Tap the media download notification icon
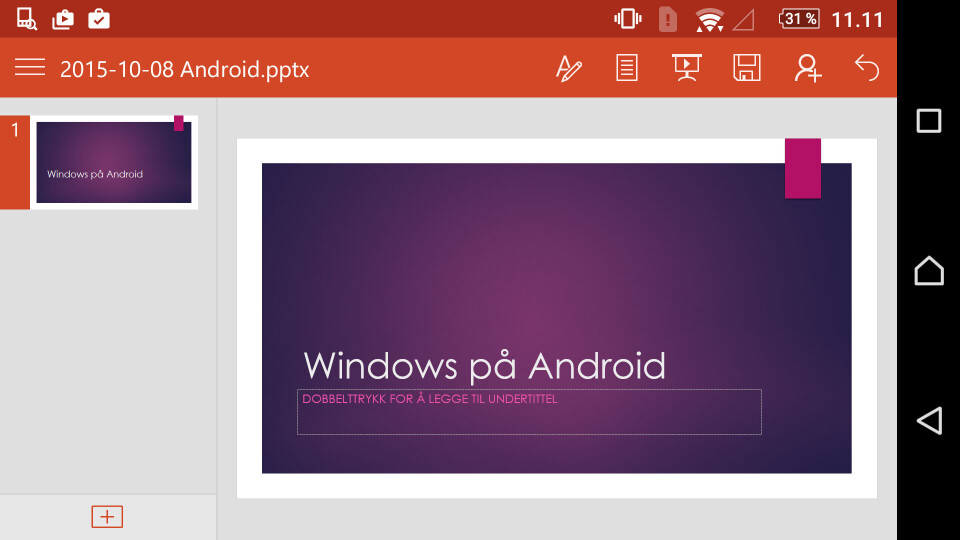Viewport: 960px width, 540px height. tap(62, 20)
